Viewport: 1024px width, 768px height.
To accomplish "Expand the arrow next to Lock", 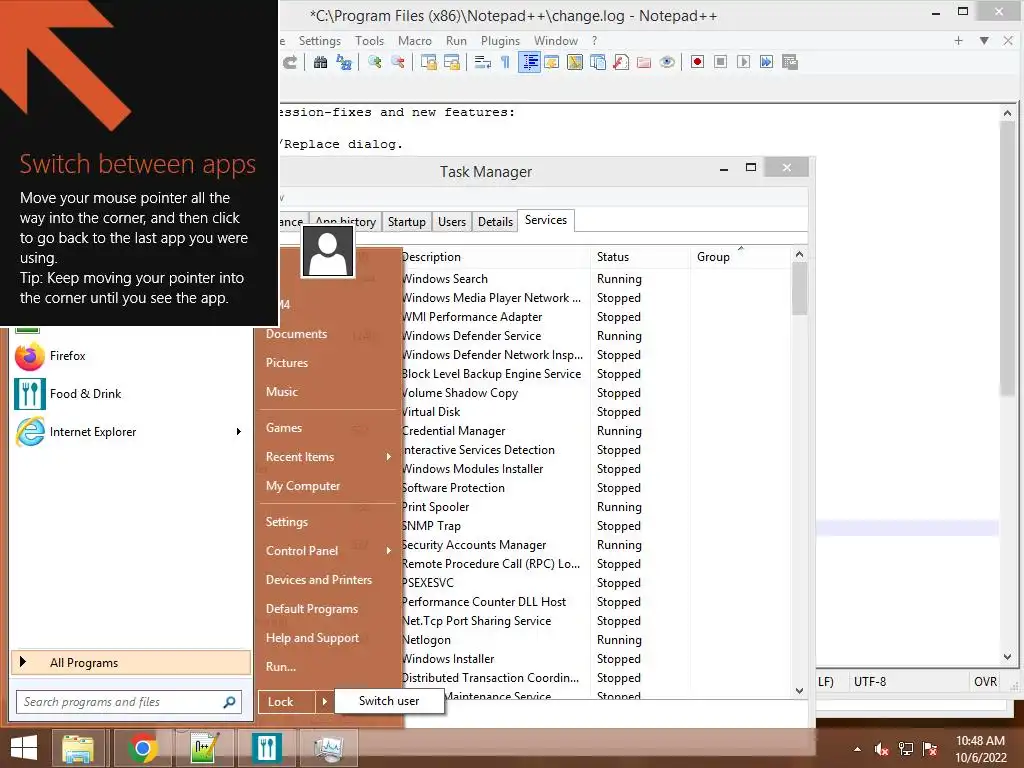I will point(324,702).
